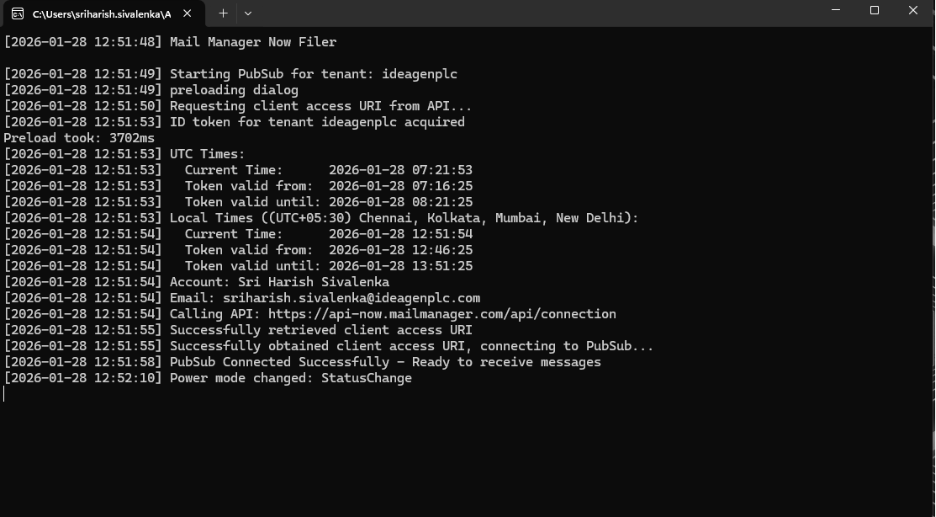Click the "PubSub Connected Successfully" message
The width and height of the screenshot is (936, 517).
(385, 362)
